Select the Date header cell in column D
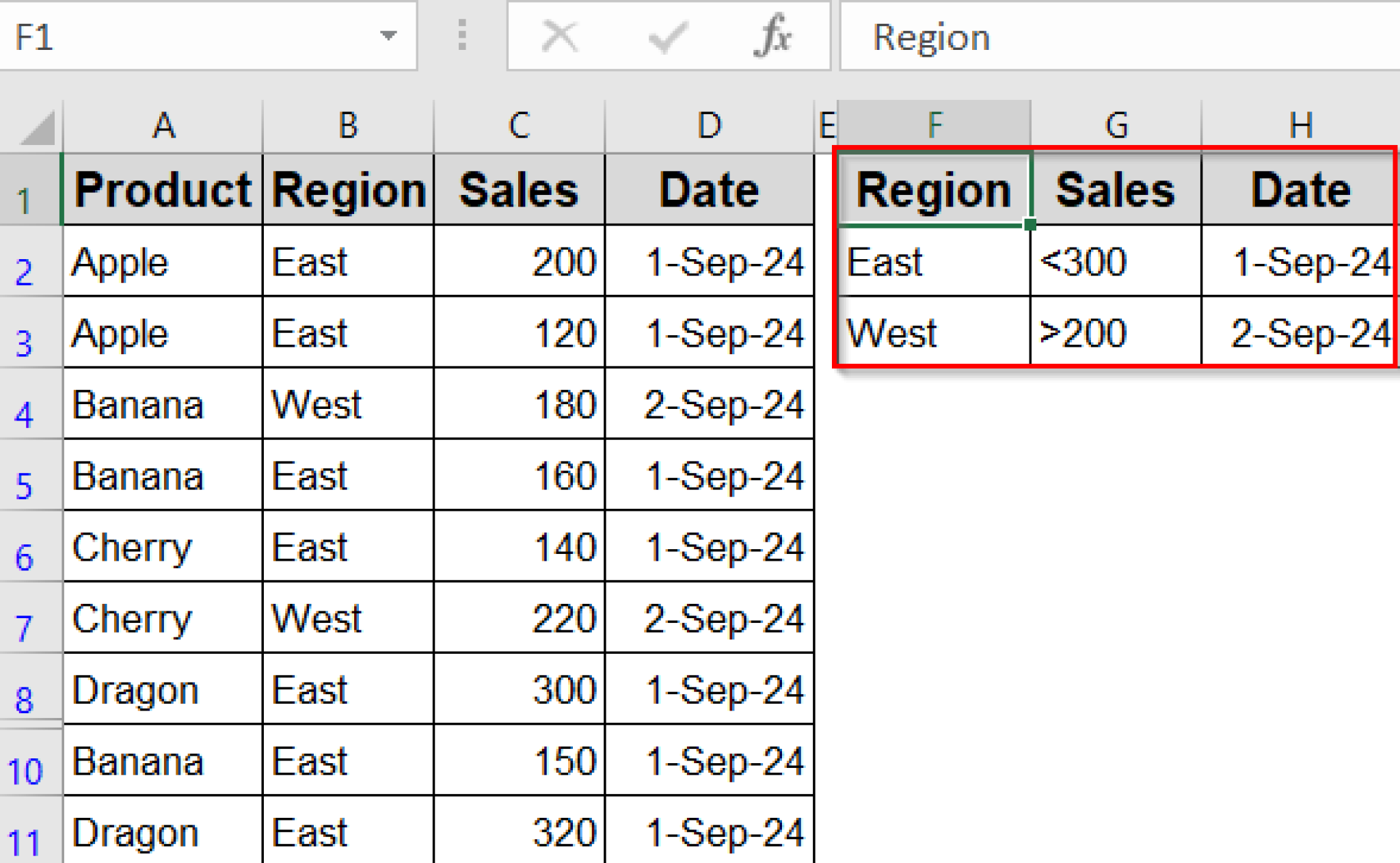This screenshot has width=1400, height=863. click(x=708, y=189)
